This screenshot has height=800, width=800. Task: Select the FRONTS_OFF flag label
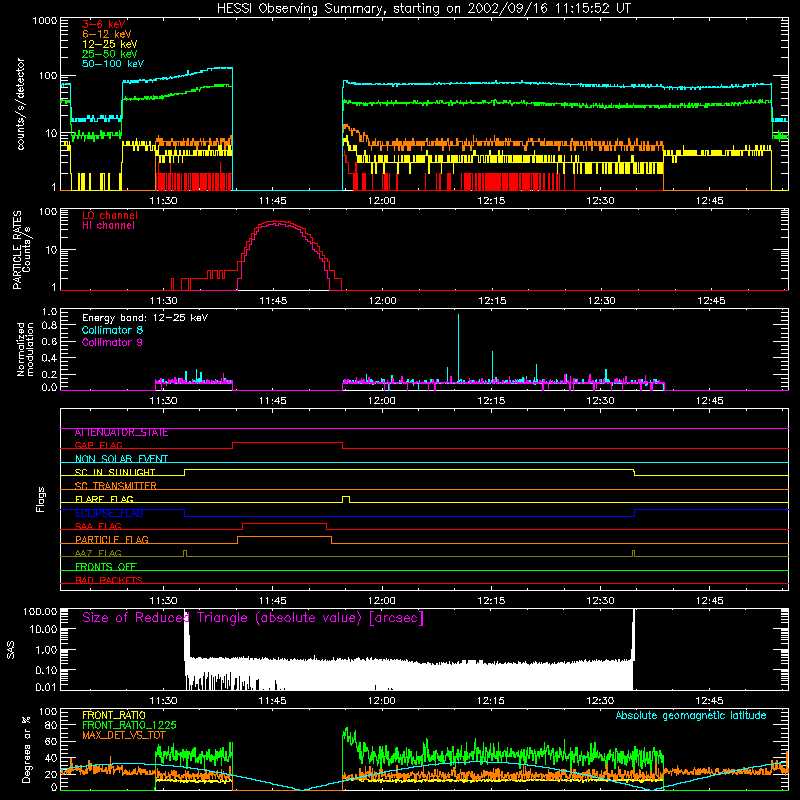[x=106, y=567]
